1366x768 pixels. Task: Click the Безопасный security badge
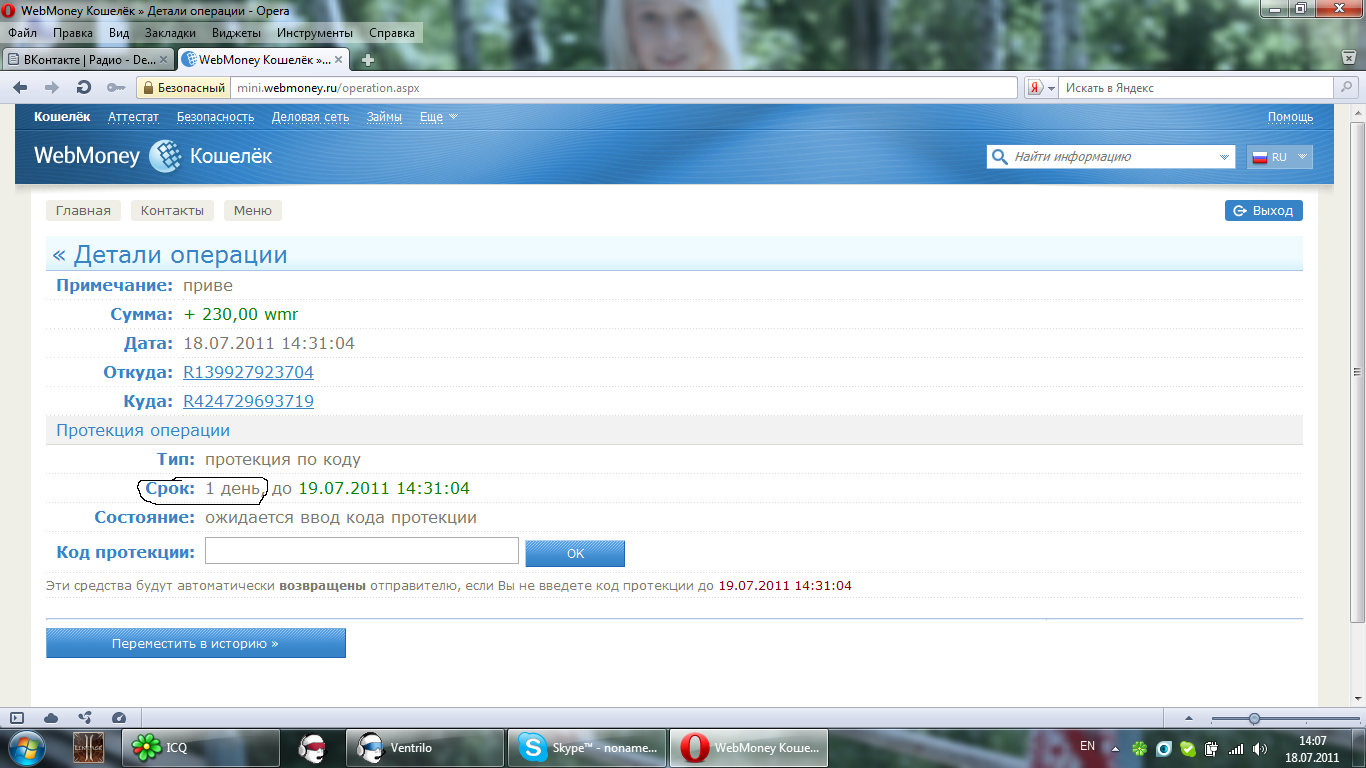coord(184,88)
